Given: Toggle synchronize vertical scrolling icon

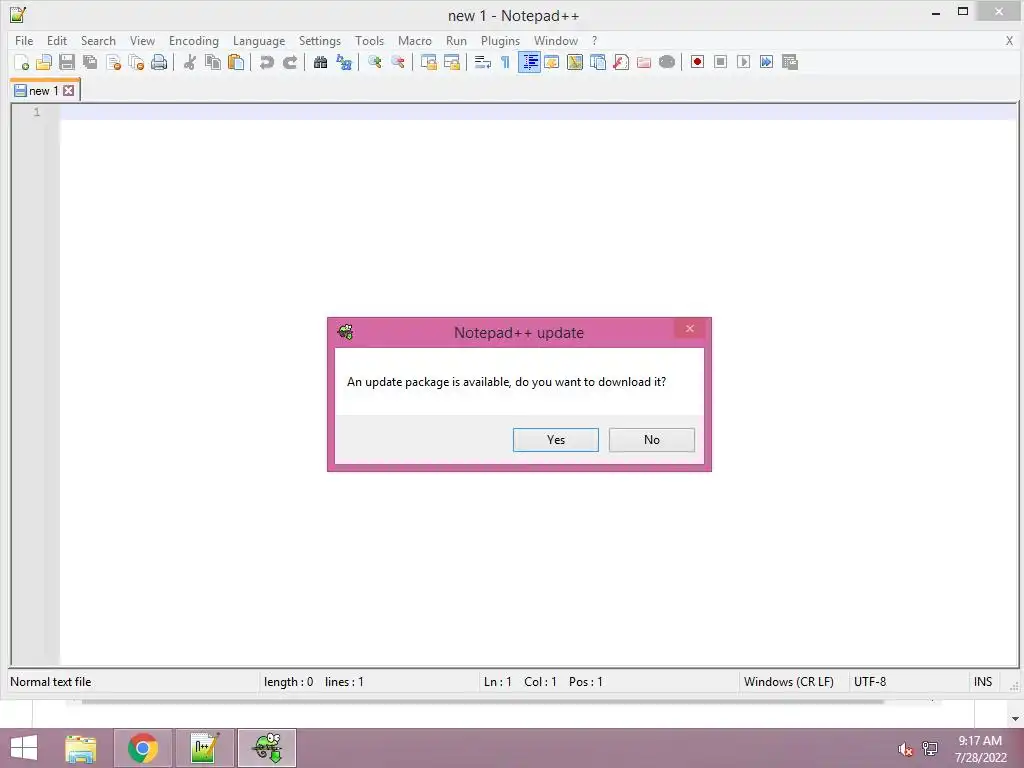Looking at the screenshot, I should pos(428,62).
